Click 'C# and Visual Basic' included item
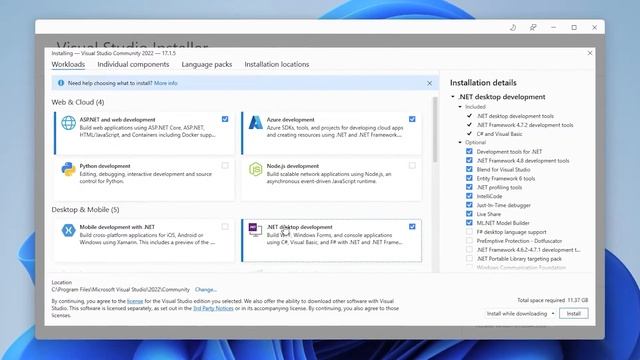Viewport: 640px width, 360px height. pyautogui.click(x=499, y=134)
